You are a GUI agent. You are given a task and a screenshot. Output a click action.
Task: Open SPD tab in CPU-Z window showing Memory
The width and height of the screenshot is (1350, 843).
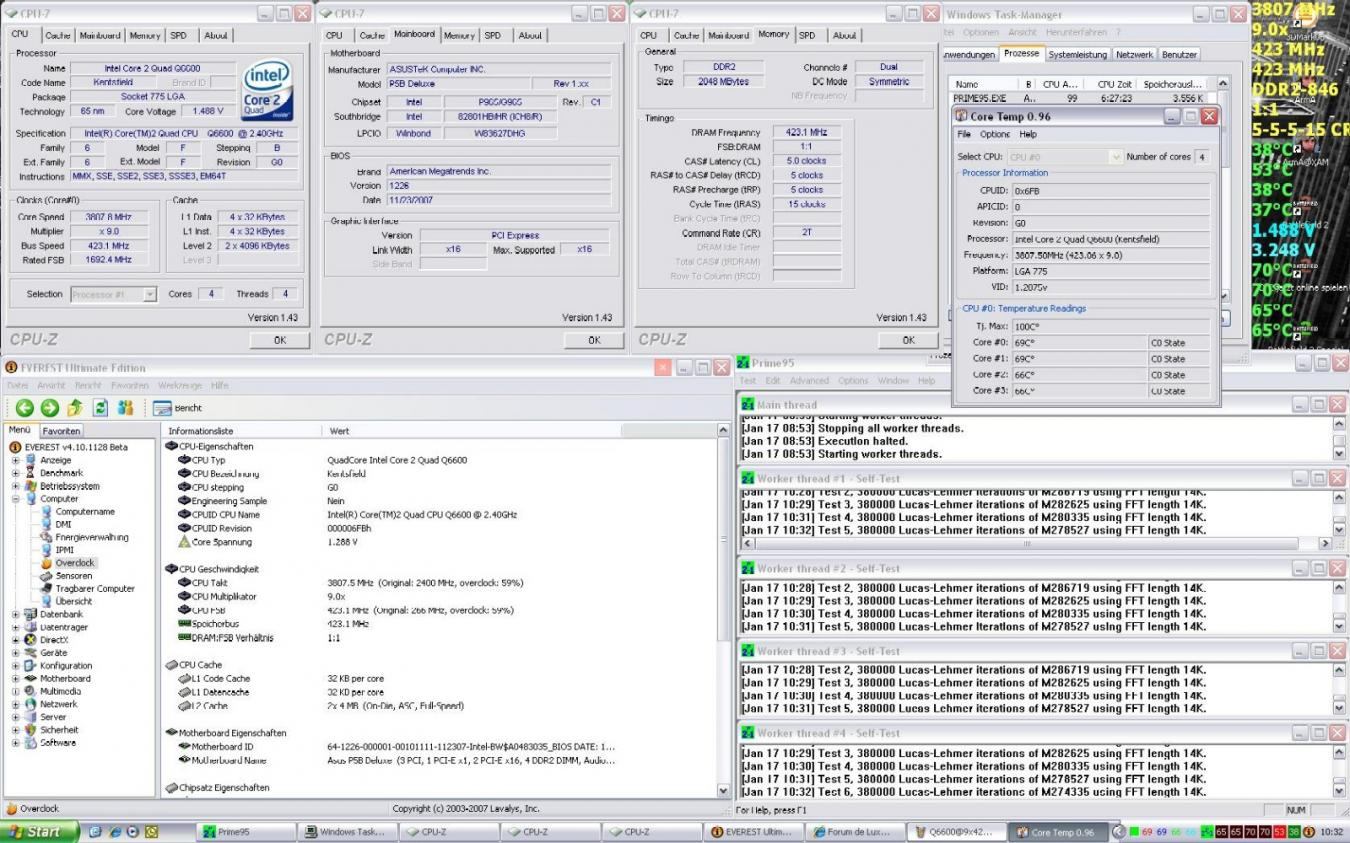click(x=807, y=35)
